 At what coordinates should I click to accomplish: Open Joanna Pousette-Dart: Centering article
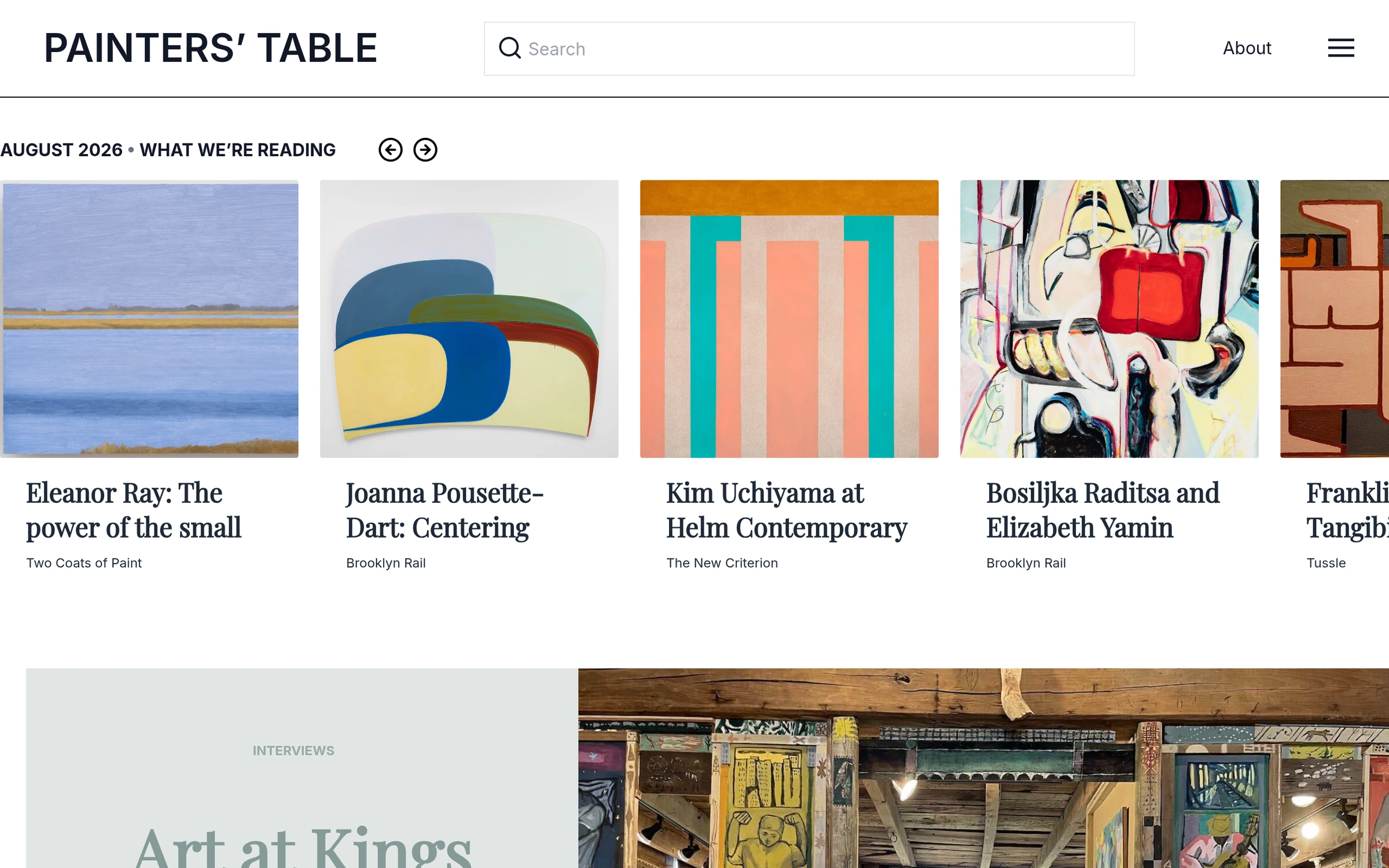click(x=444, y=510)
